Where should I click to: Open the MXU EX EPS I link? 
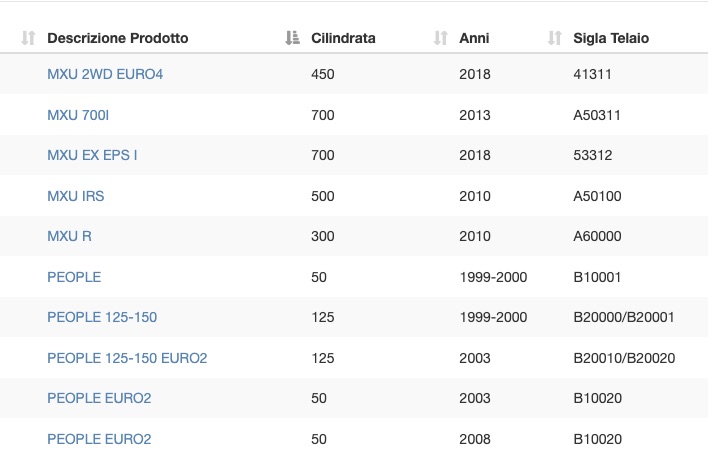point(92,155)
